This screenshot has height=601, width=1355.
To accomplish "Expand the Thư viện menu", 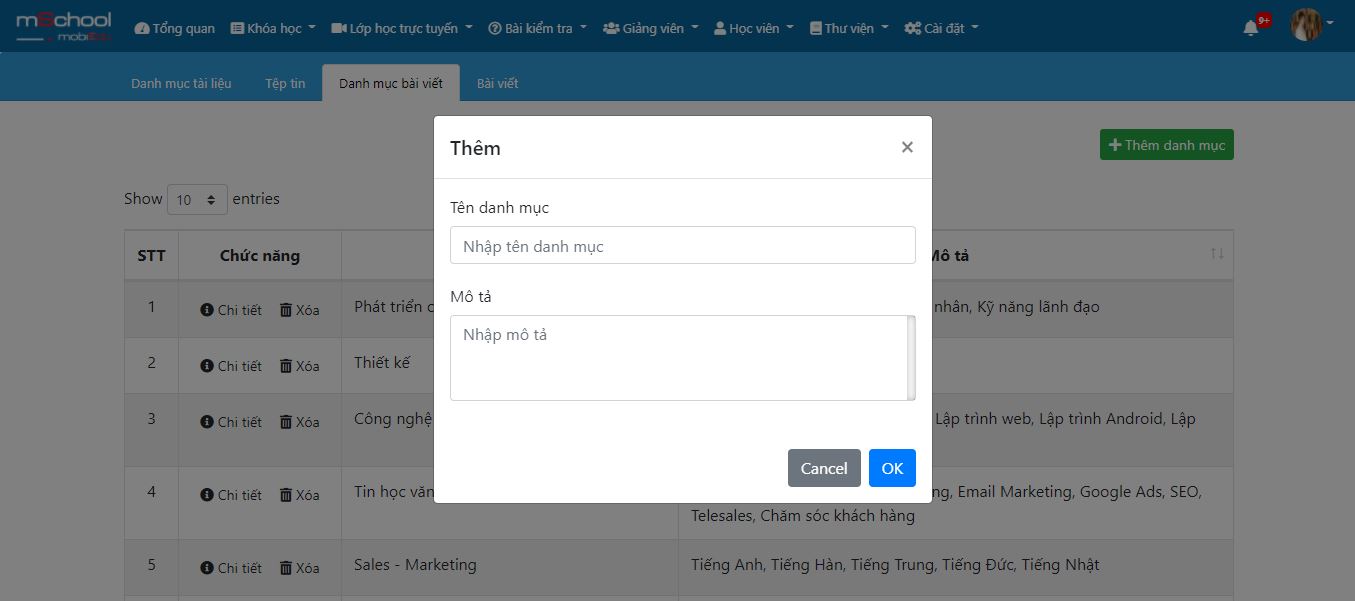I will [849, 28].
